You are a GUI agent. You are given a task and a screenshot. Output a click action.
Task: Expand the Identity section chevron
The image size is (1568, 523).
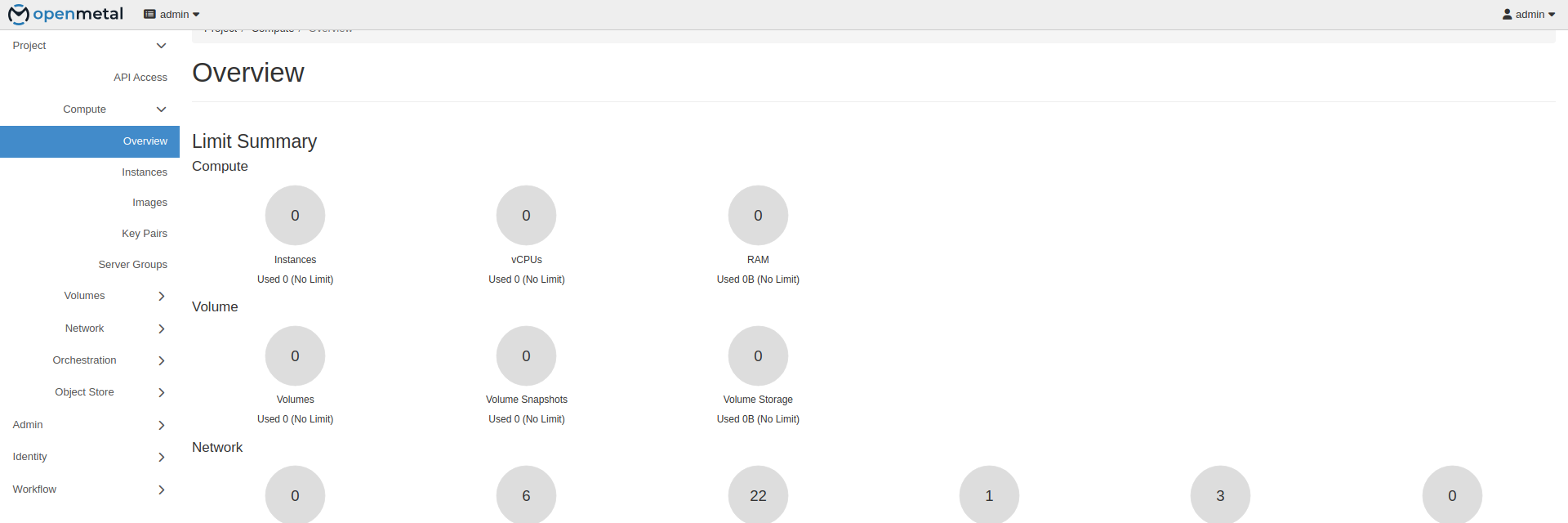click(x=161, y=457)
